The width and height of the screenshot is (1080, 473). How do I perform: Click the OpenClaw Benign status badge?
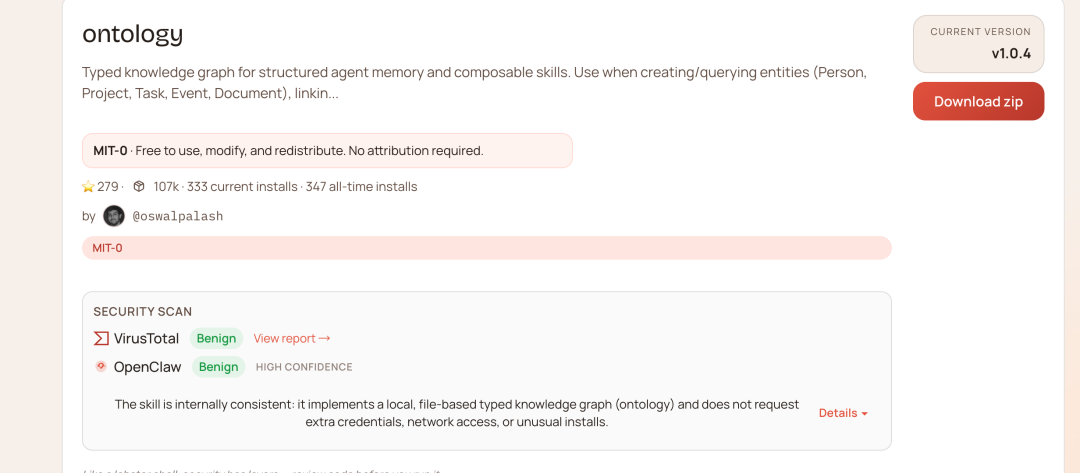coord(218,367)
